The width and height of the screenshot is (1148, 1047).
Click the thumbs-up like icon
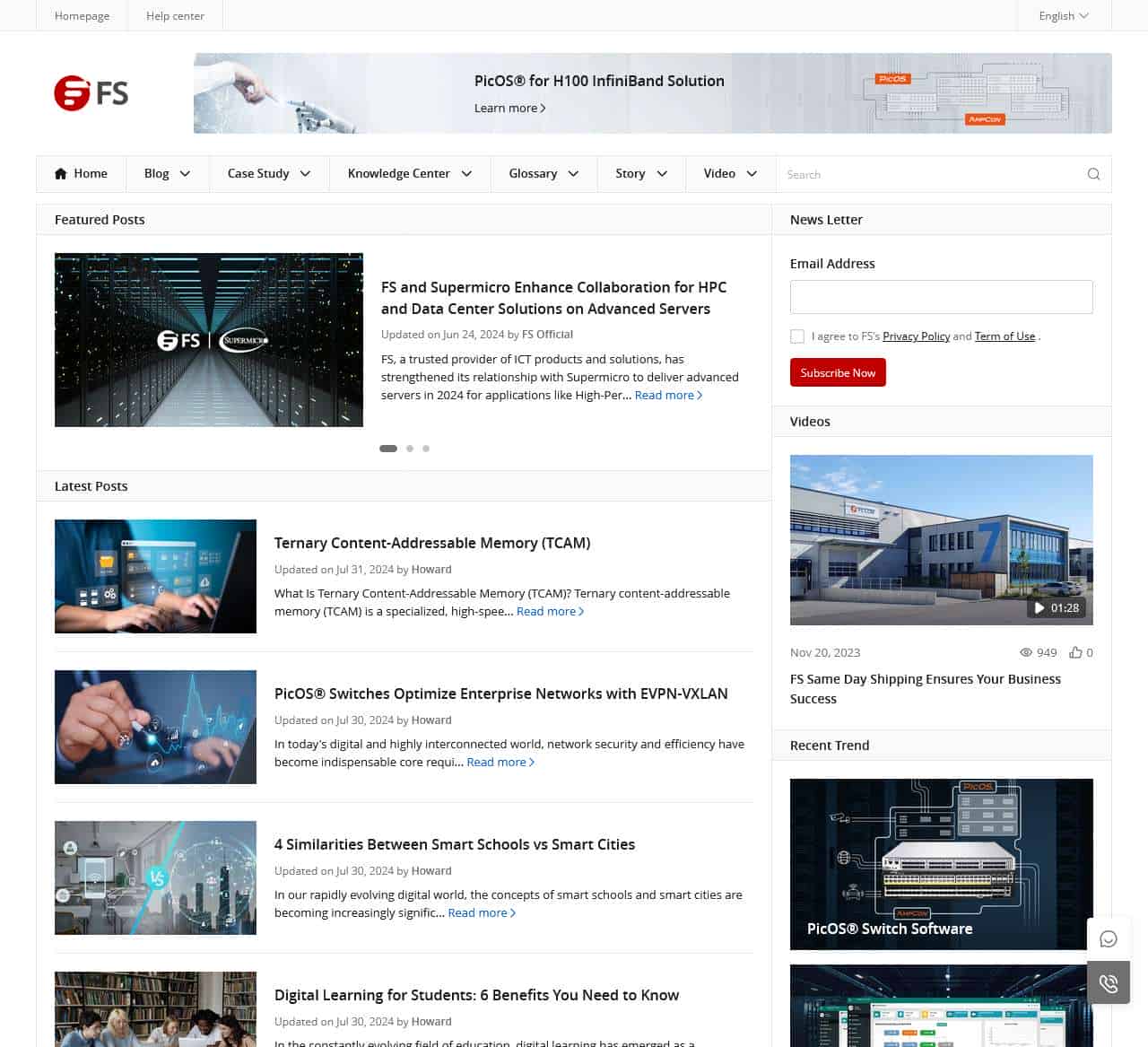pos(1075,652)
